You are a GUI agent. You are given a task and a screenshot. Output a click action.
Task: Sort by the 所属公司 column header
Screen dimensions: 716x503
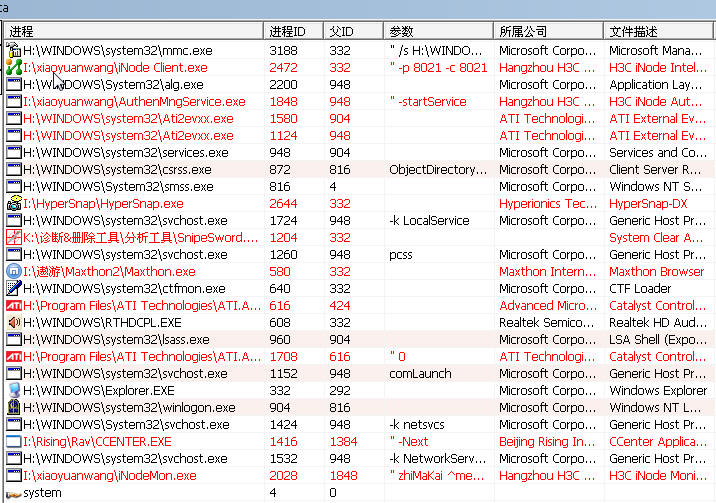pyautogui.click(x=548, y=31)
